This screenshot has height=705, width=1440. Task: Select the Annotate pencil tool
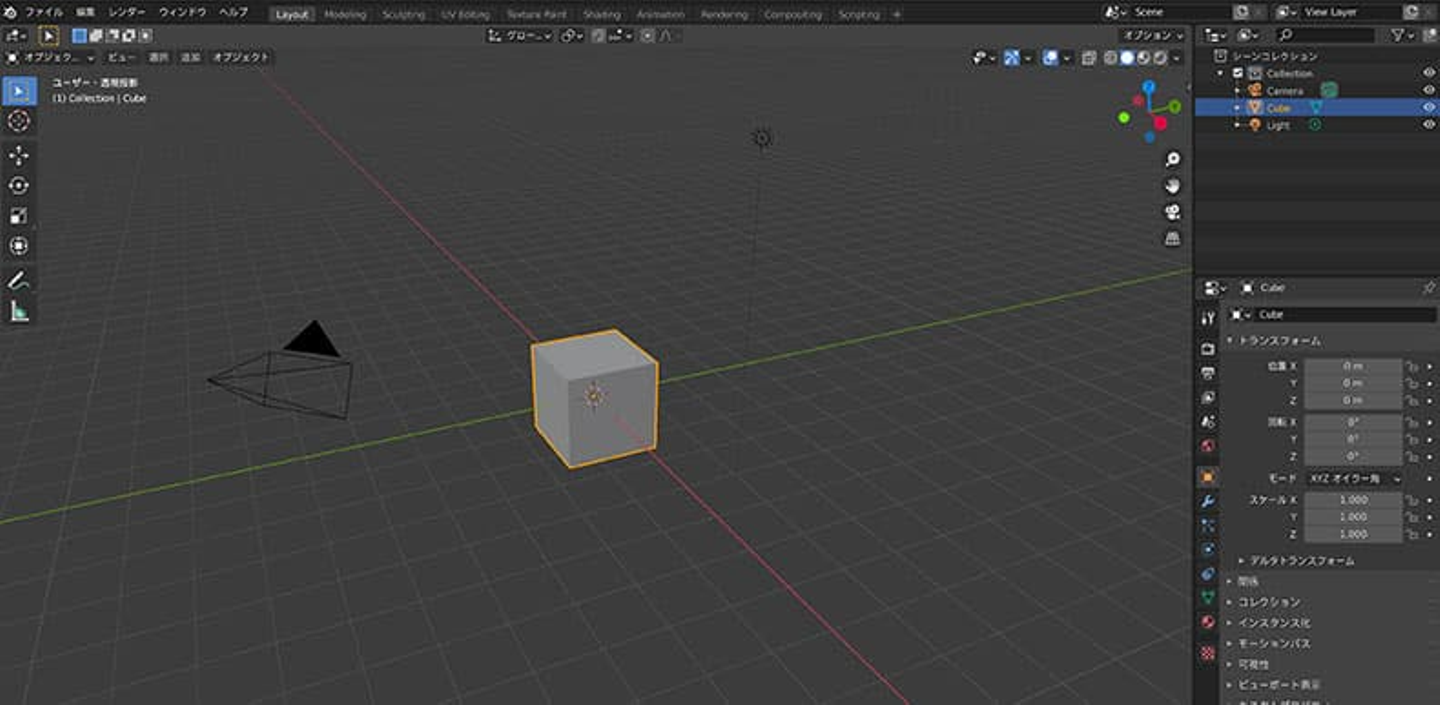(x=19, y=281)
